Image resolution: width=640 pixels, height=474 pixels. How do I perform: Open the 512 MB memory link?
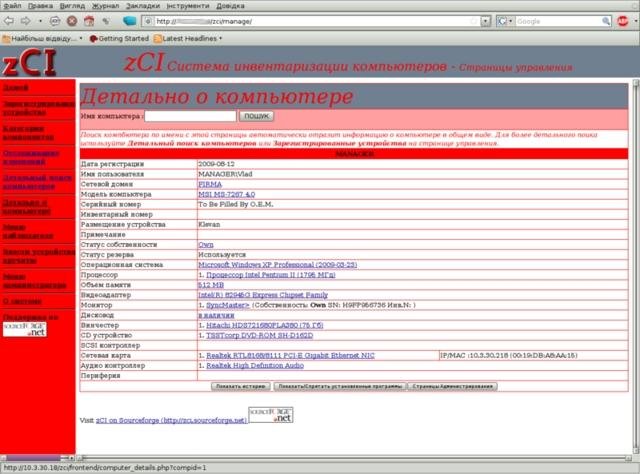[211, 285]
